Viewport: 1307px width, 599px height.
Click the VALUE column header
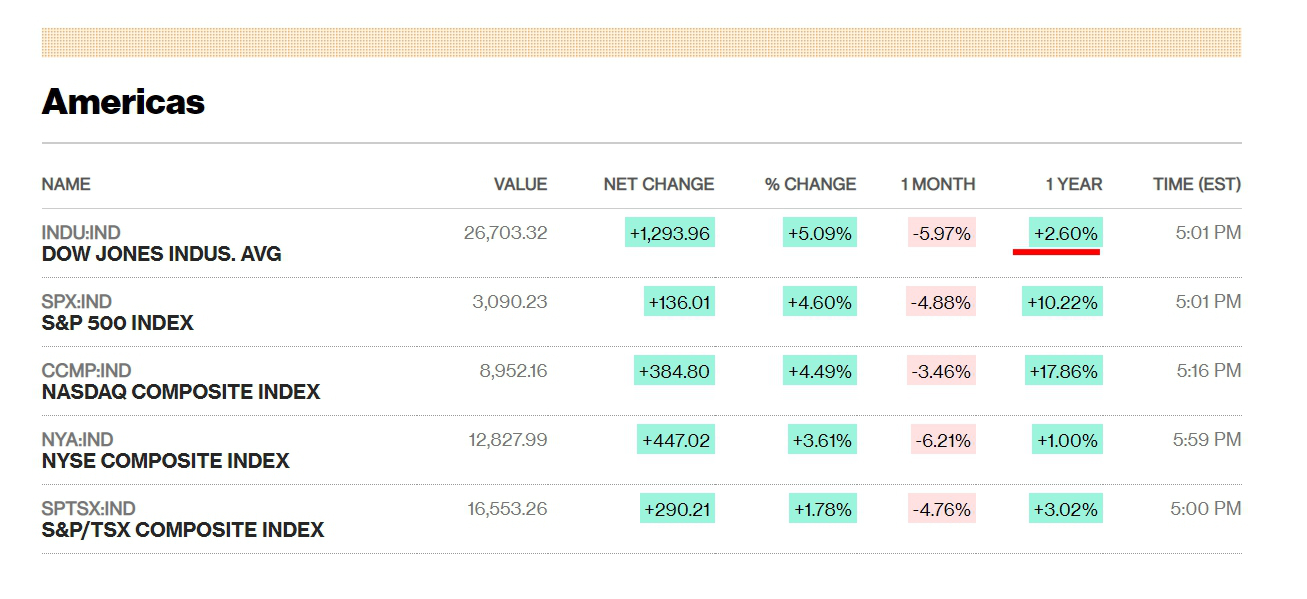521,184
